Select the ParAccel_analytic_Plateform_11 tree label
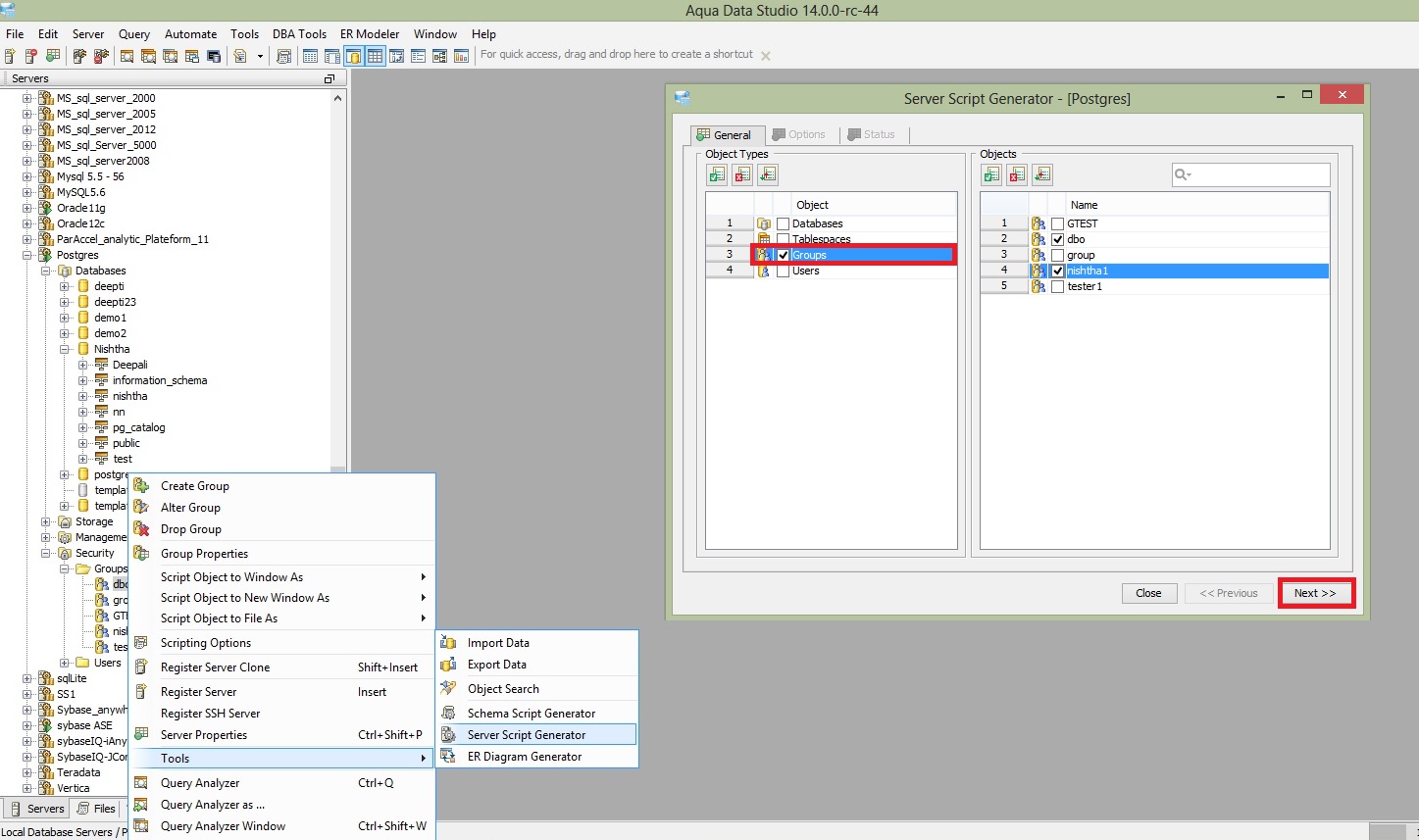 pos(132,239)
